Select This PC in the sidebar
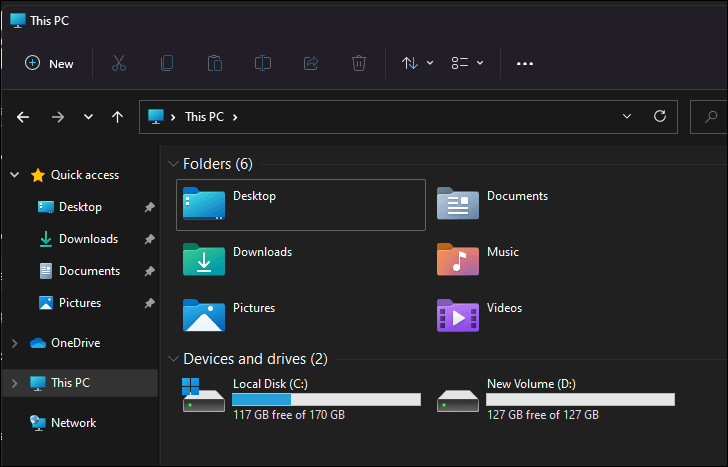This screenshot has height=467, width=728. pos(71,383)
